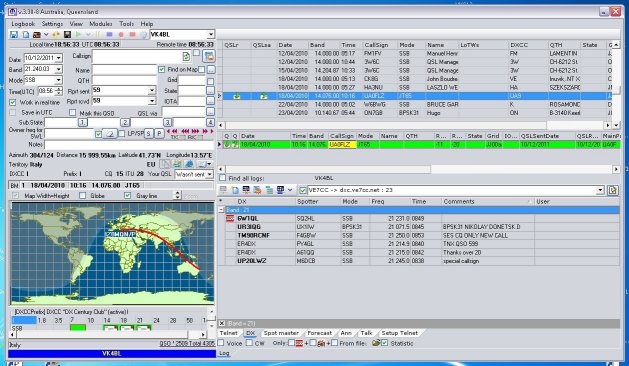Click the open folder icon beside From file
This screenshot has width=629, height=366.
tap(375, 343)
